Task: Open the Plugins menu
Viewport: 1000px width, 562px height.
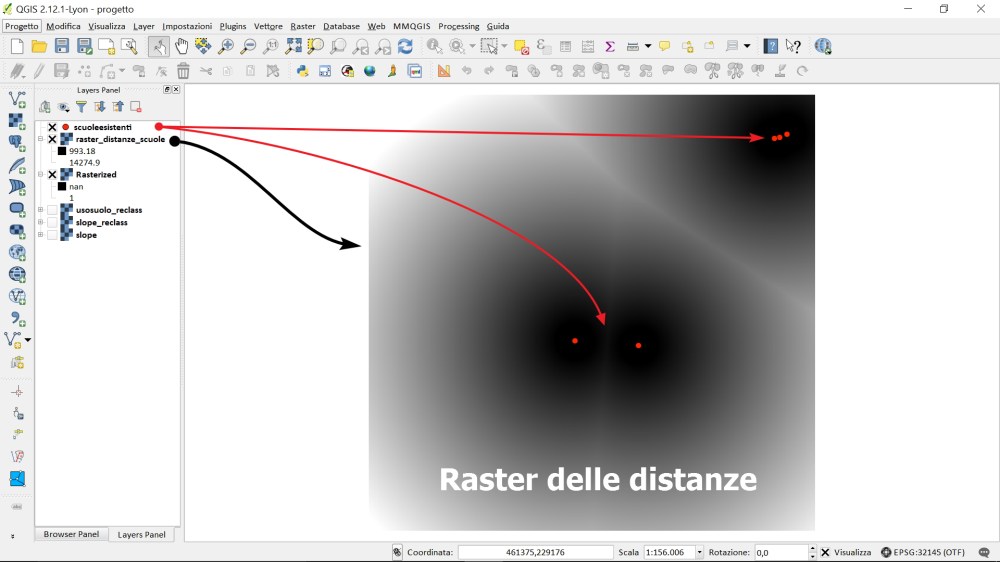Action: pyautogui.click(x=233, y=26)
